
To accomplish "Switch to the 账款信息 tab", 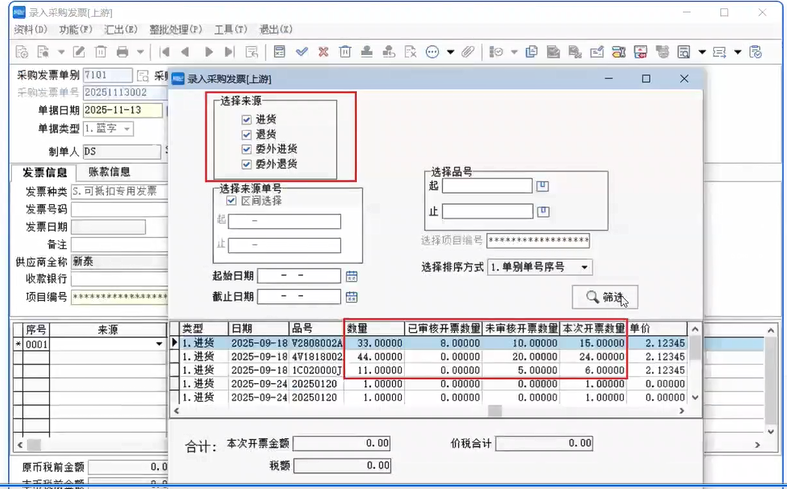I will click(x=109, y=172).
